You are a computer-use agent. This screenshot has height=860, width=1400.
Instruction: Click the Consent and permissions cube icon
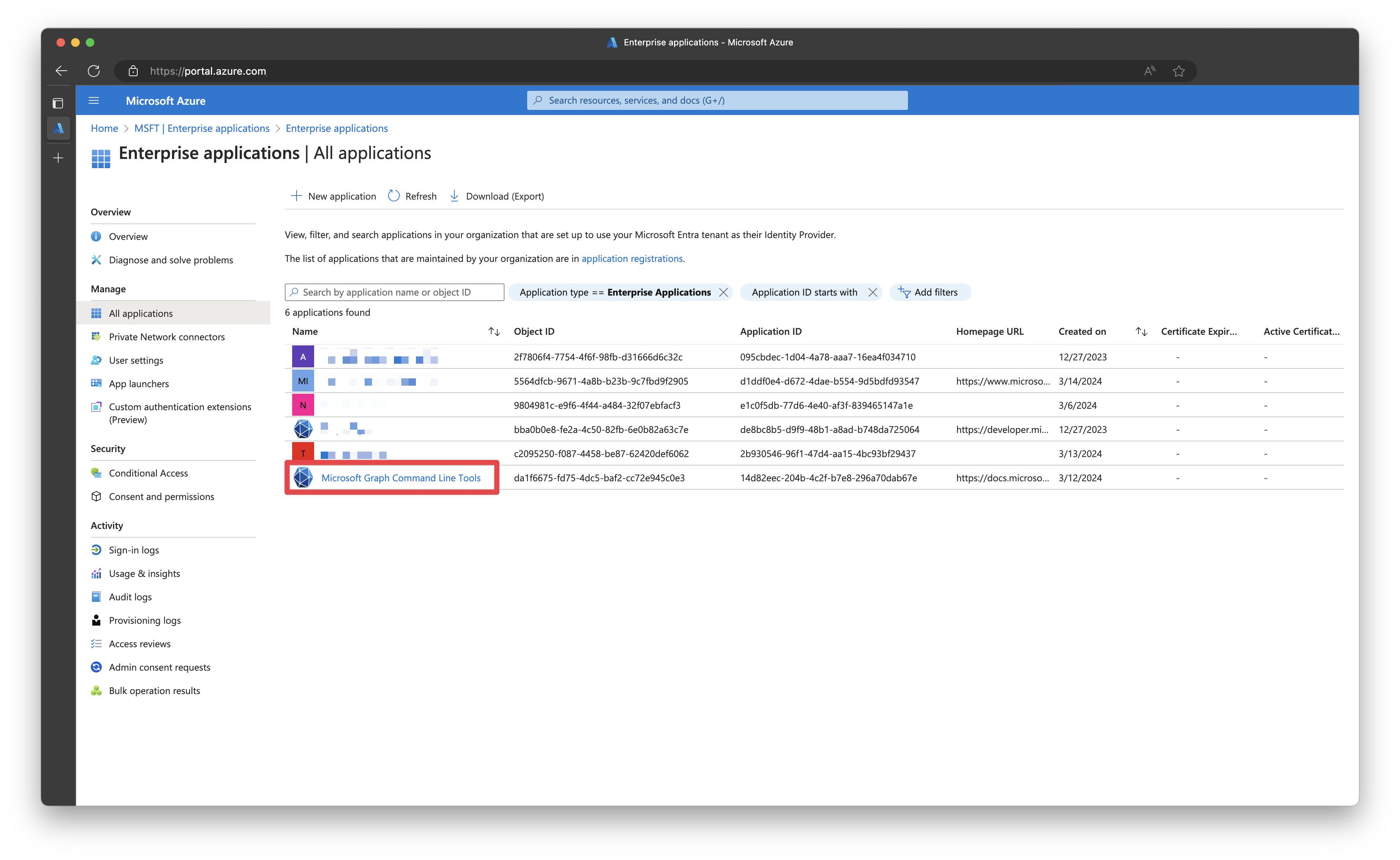tap(96, 496)
